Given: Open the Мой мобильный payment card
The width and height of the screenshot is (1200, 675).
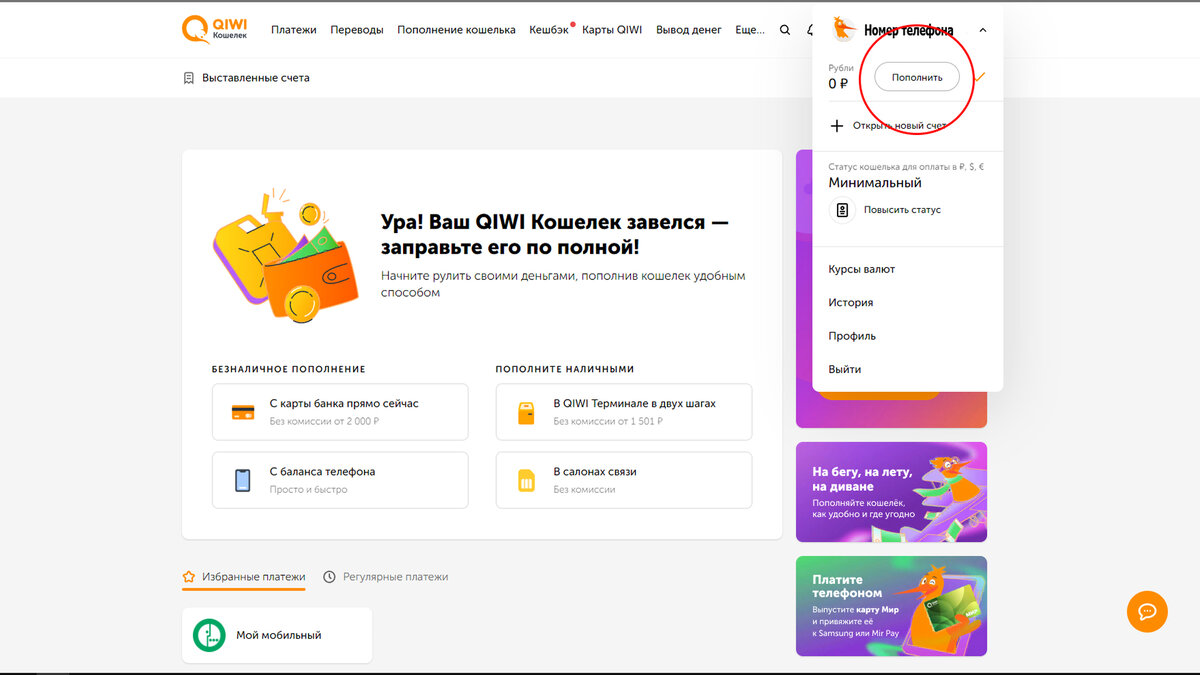Looking at the screenshot, I should click(277, 635).
